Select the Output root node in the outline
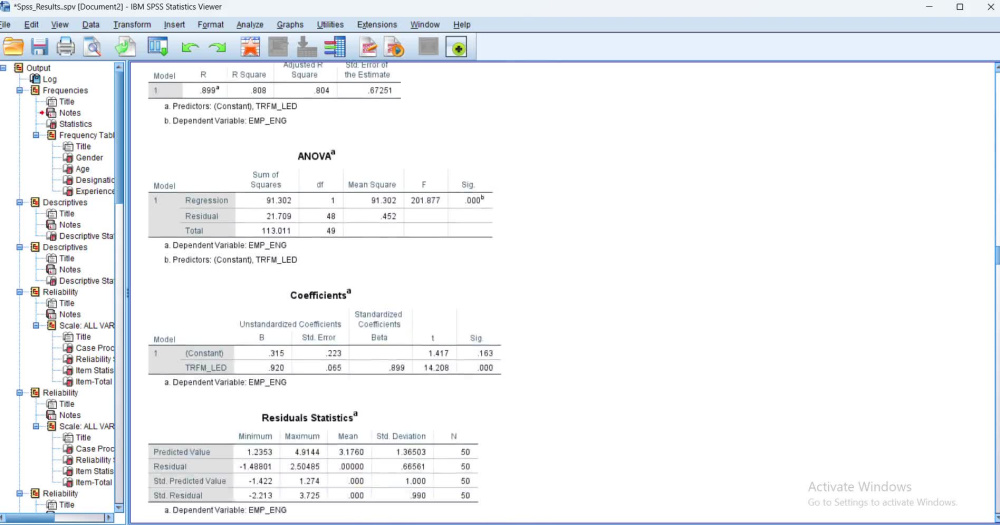The height and width of the screenshot is (525, 1000). 38,68
